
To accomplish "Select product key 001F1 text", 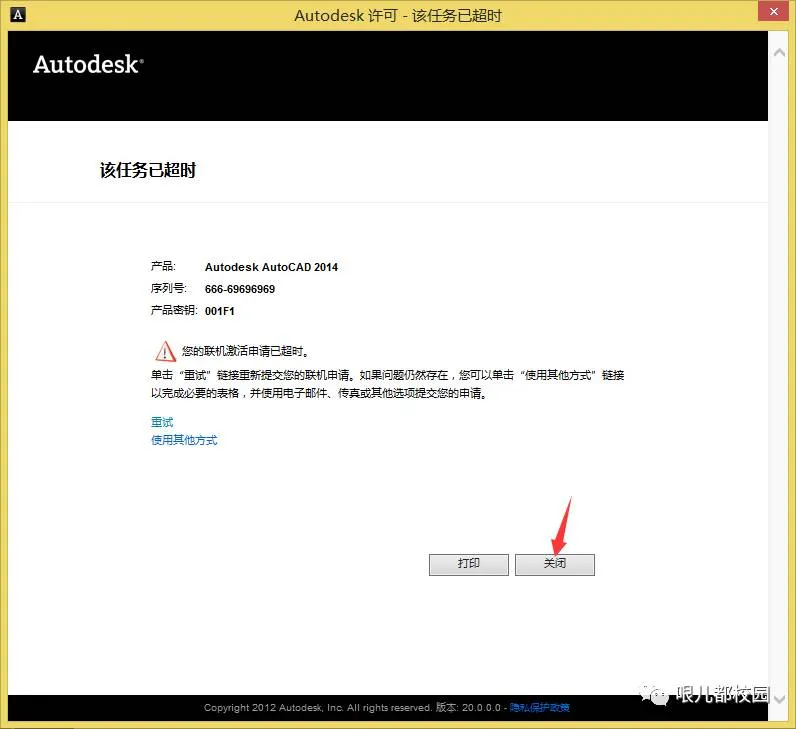I will (x=219, y=311).
